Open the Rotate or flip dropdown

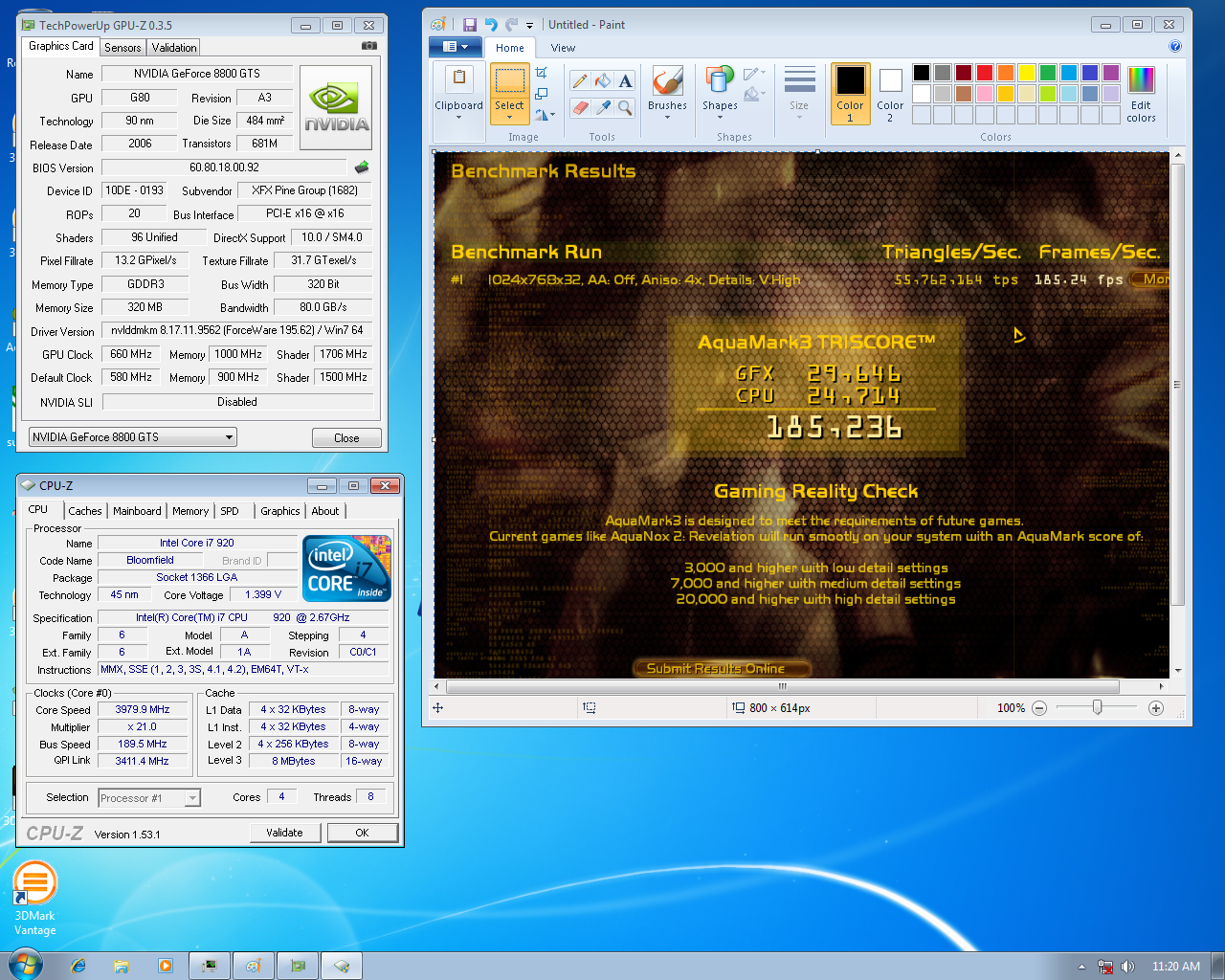click(x=544, y=115)
